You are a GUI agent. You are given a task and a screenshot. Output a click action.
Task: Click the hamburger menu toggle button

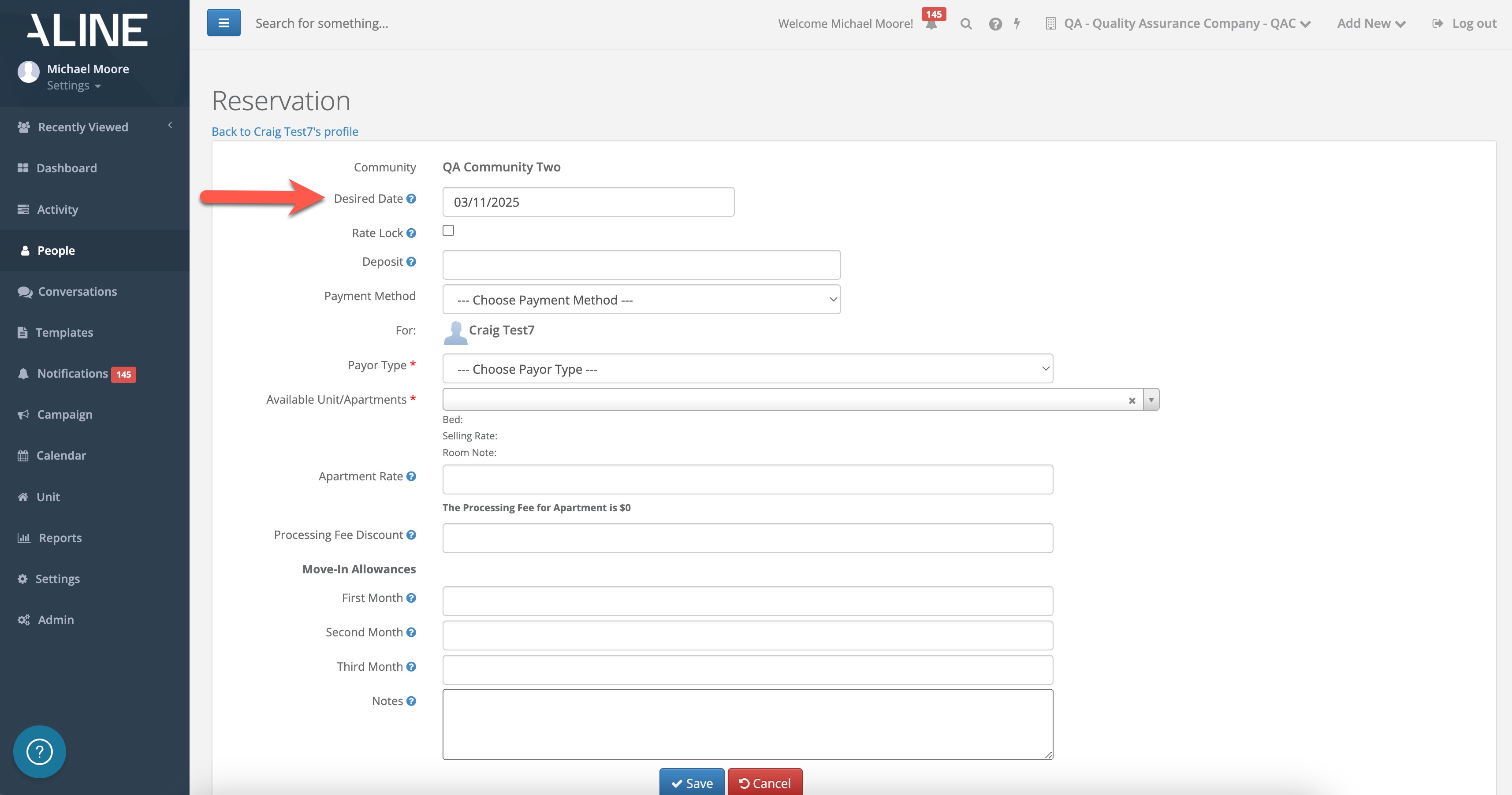[x=223, y=23]
